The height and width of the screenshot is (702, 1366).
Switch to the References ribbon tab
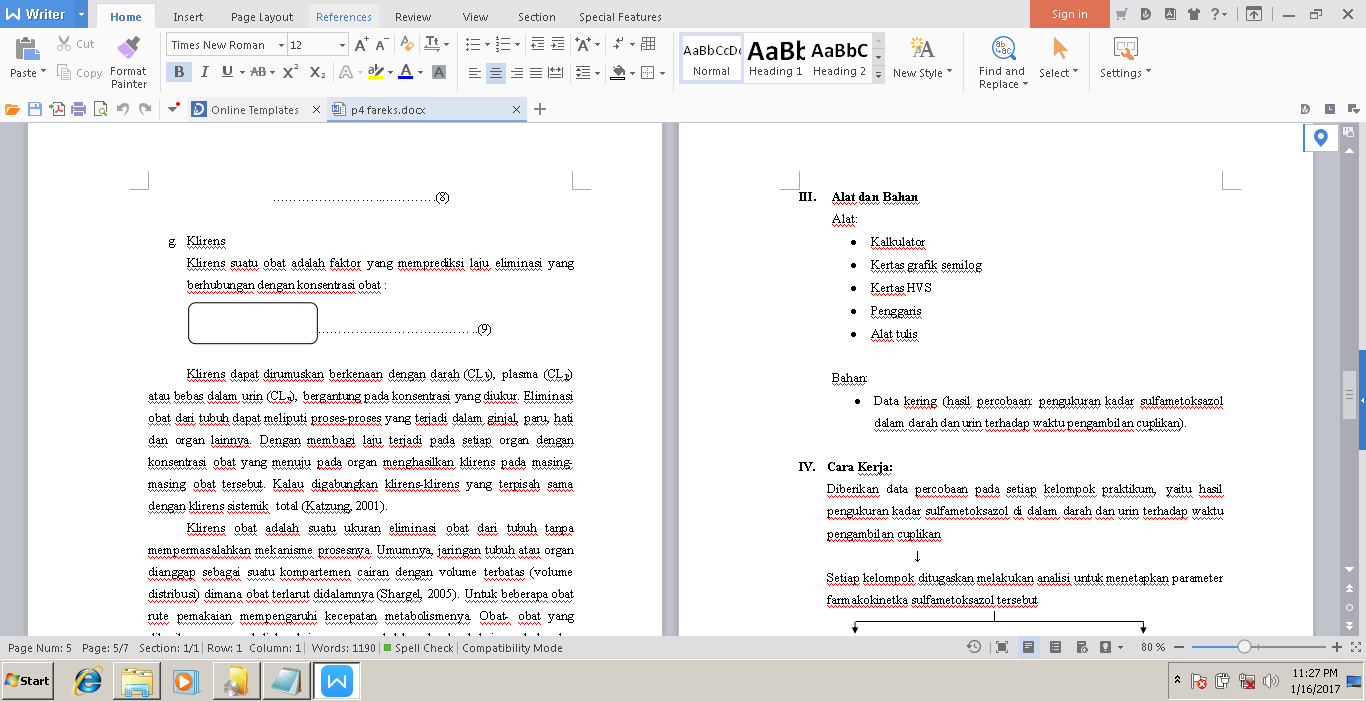pyautogui.click(x=343, y=16)
